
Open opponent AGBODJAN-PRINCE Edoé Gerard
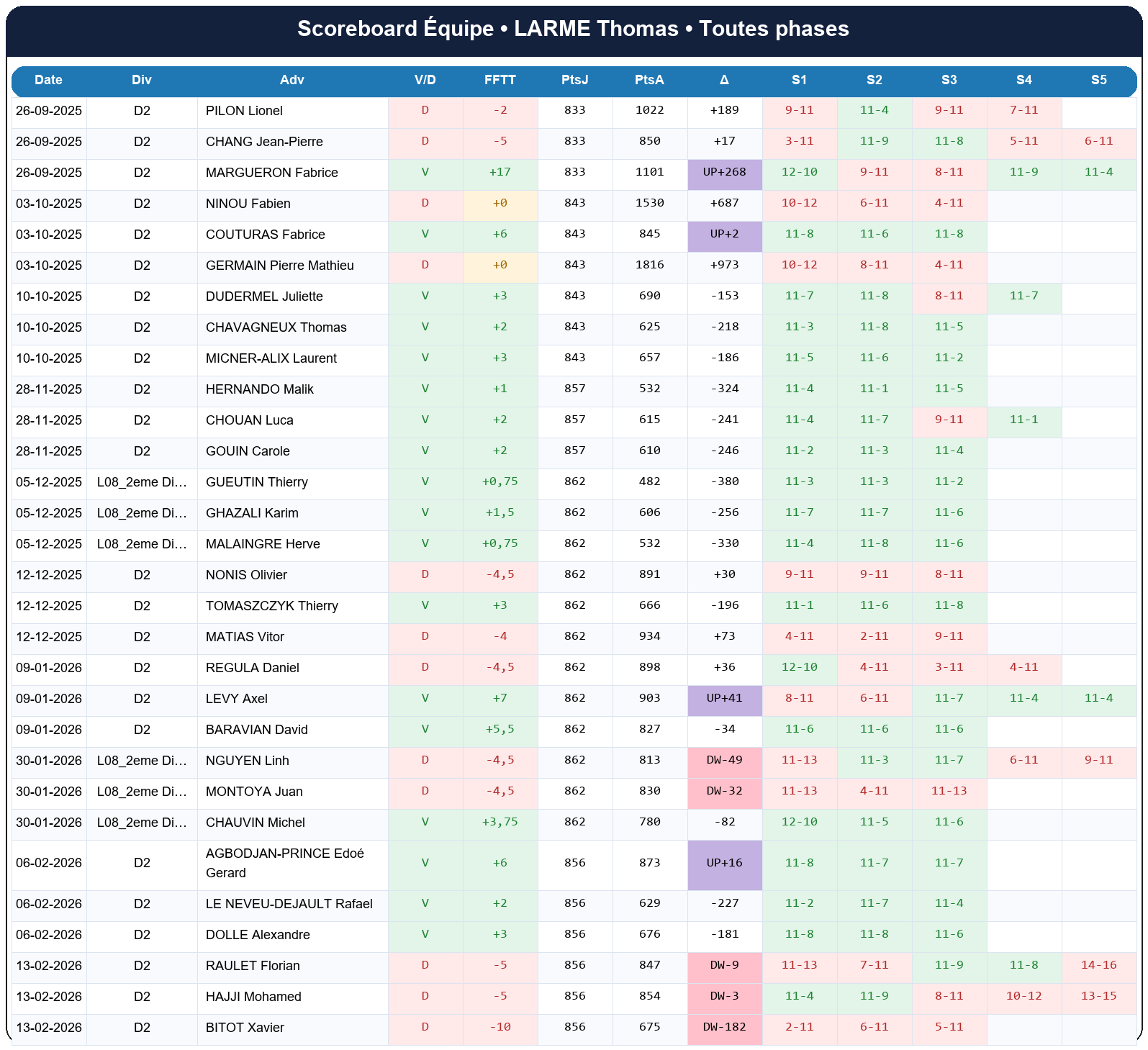285,863
